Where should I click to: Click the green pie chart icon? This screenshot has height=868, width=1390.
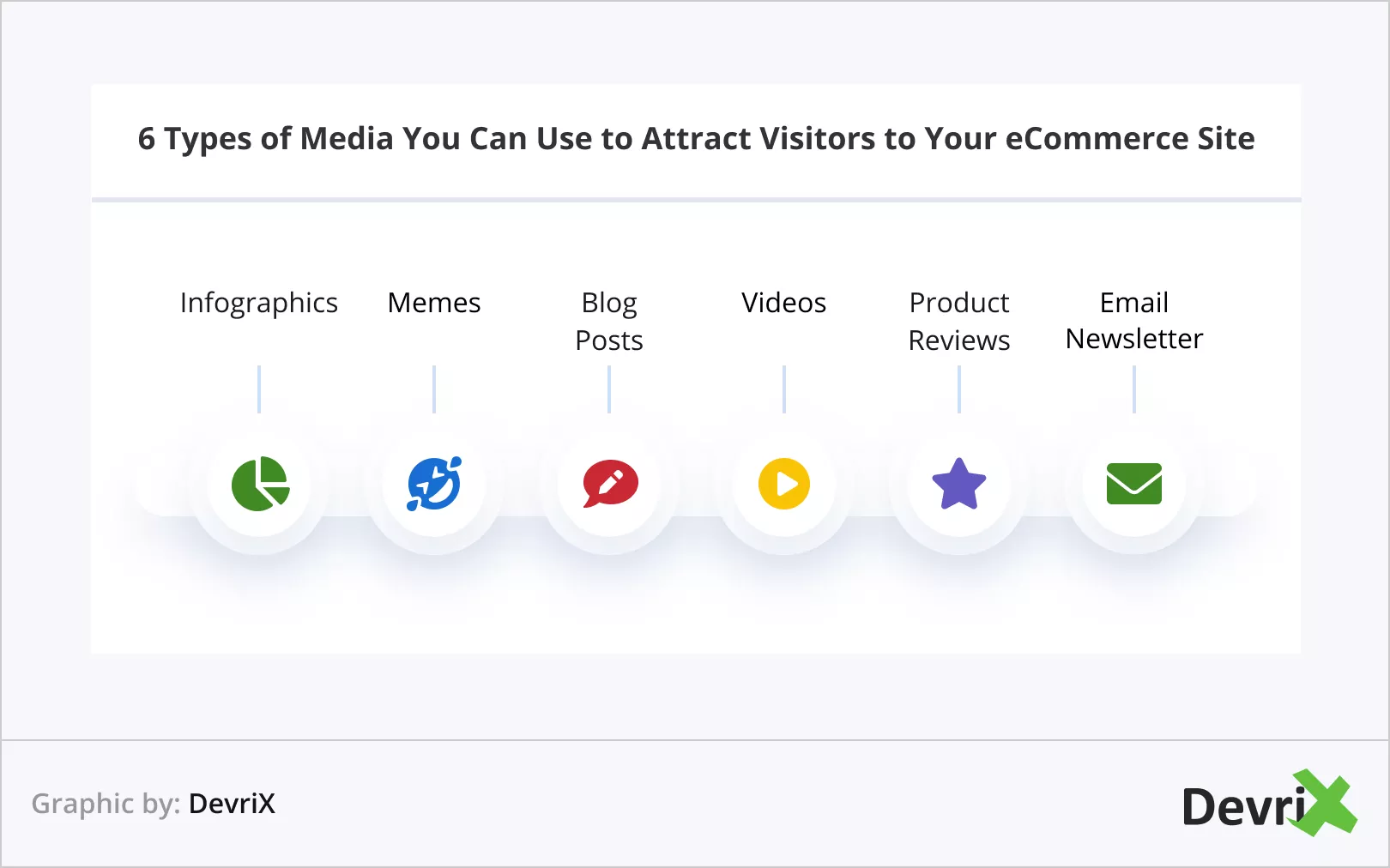(260, 484)
